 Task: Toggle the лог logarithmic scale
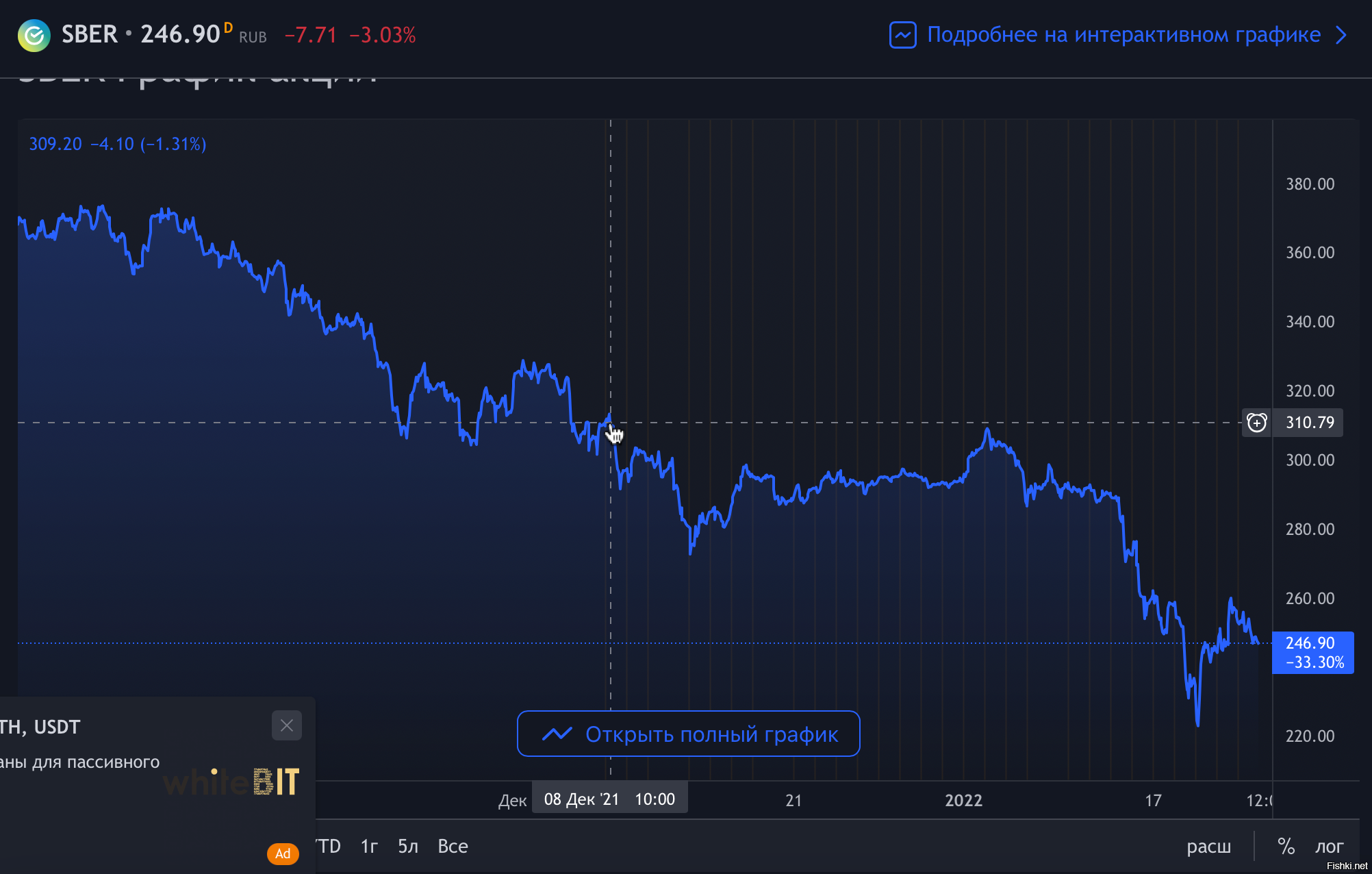tap(1330, 847)
